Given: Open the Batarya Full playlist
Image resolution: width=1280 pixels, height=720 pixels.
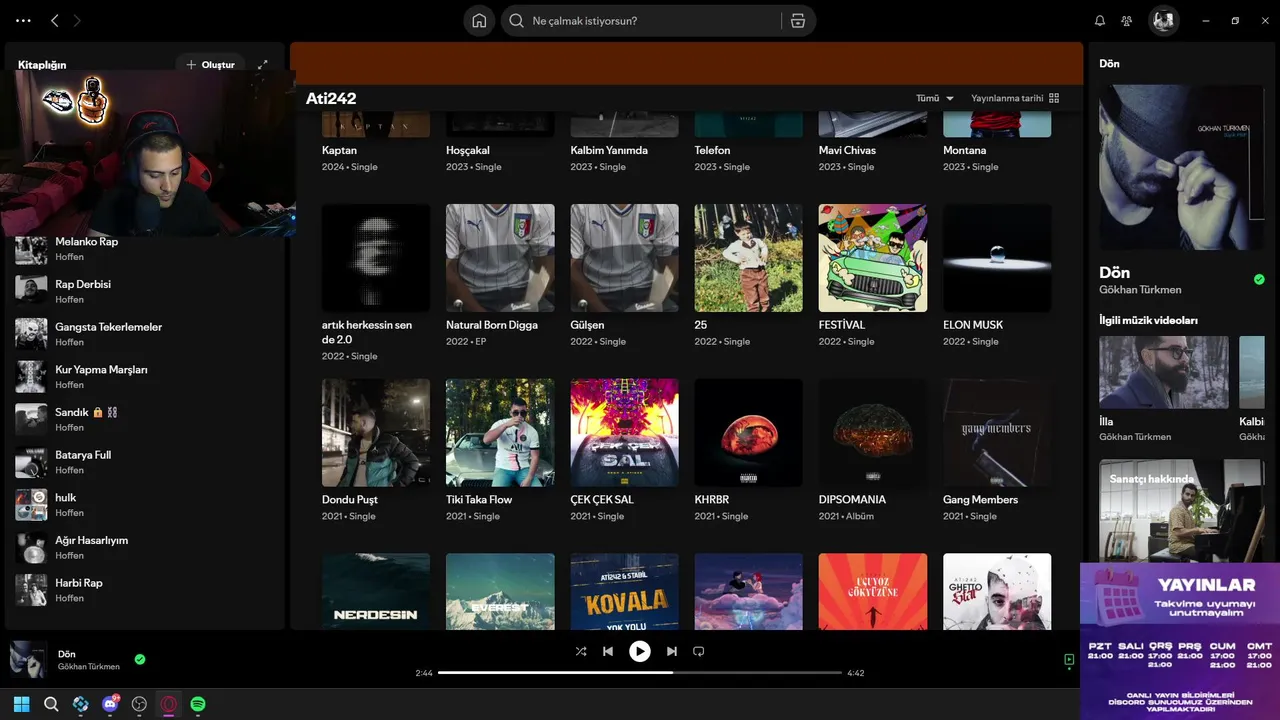Looking at the screenshot, I should coord(146,462).
